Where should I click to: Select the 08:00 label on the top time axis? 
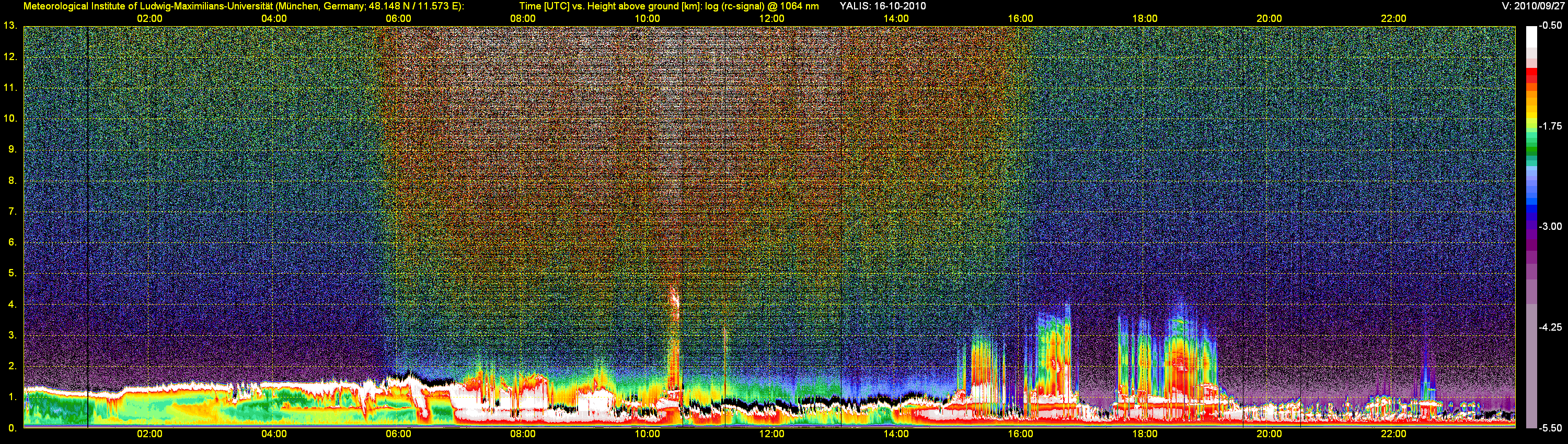tap(523, 18)
